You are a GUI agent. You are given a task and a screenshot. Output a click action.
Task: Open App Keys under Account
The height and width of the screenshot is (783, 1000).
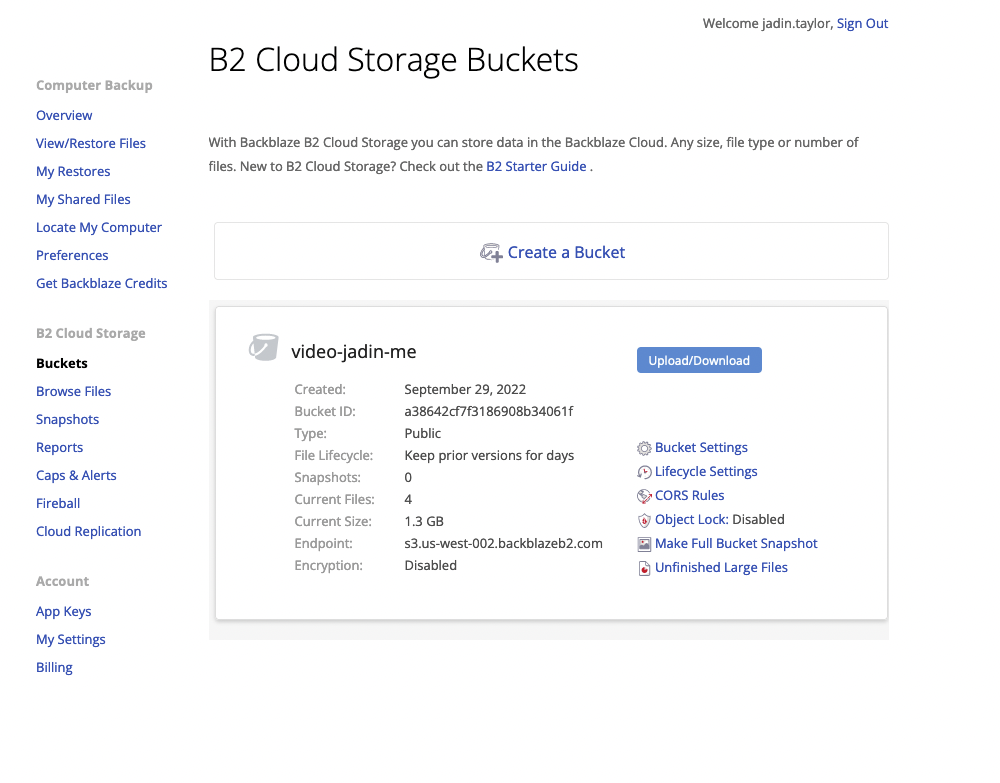pos(64,611)
